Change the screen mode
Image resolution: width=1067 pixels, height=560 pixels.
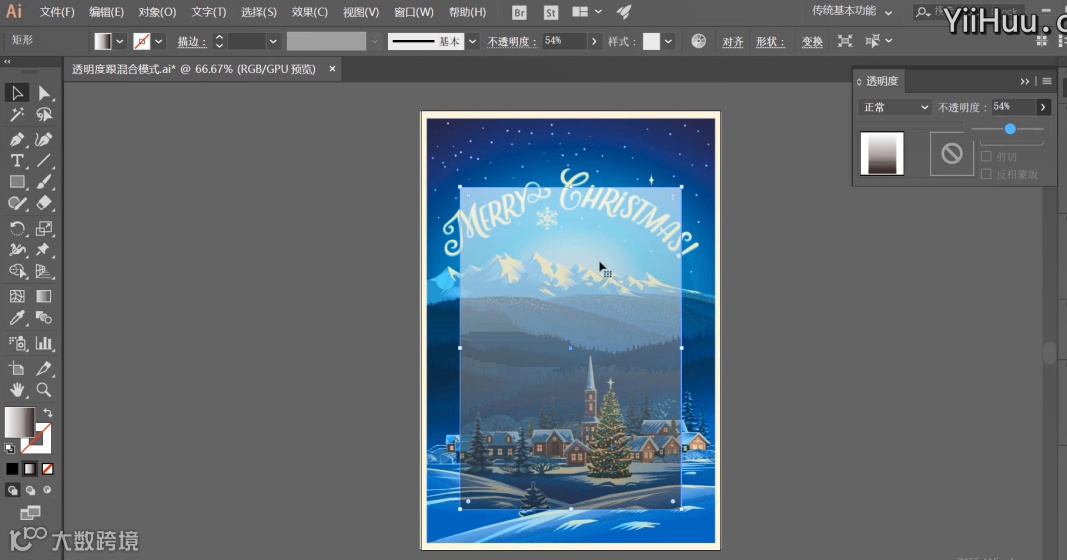click(30, 512)
